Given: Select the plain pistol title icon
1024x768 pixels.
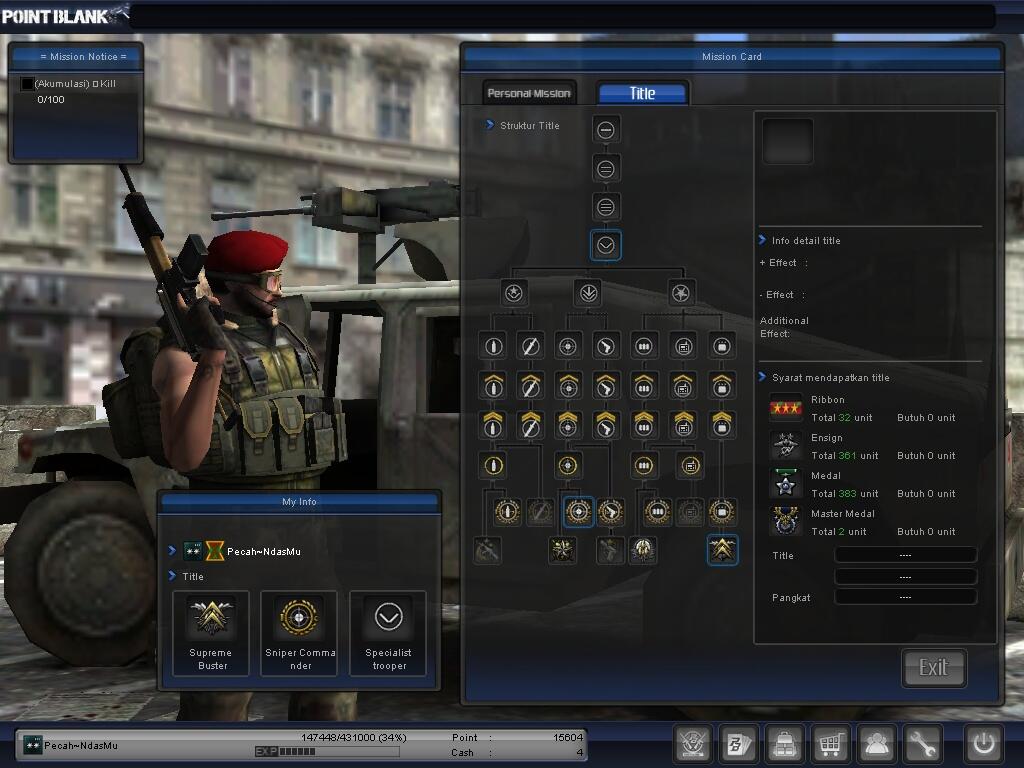Looking at the screenshot, I should point(606,346).
